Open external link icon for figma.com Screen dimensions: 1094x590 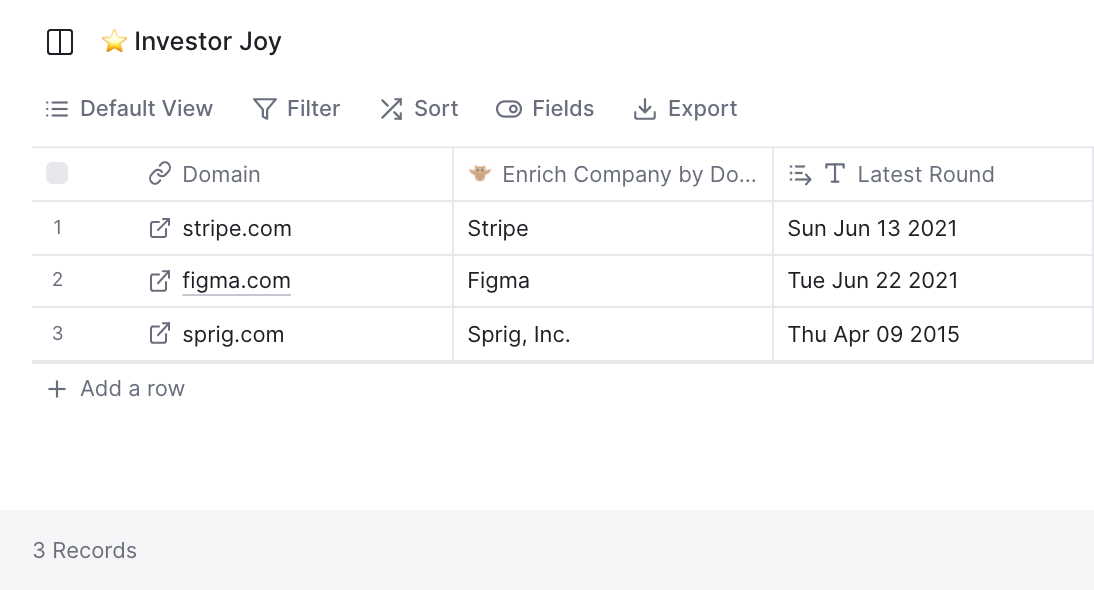pyautogui.click(x=160, y=280)
